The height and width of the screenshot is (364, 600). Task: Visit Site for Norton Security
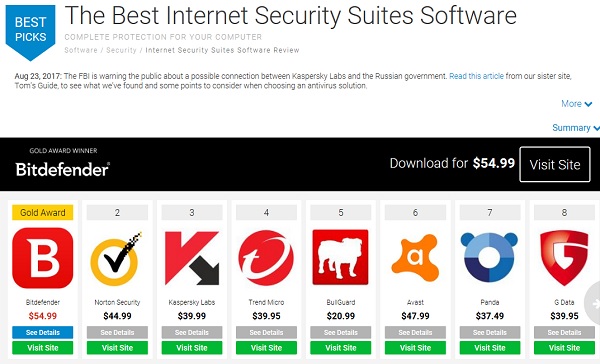coord(117,348)
